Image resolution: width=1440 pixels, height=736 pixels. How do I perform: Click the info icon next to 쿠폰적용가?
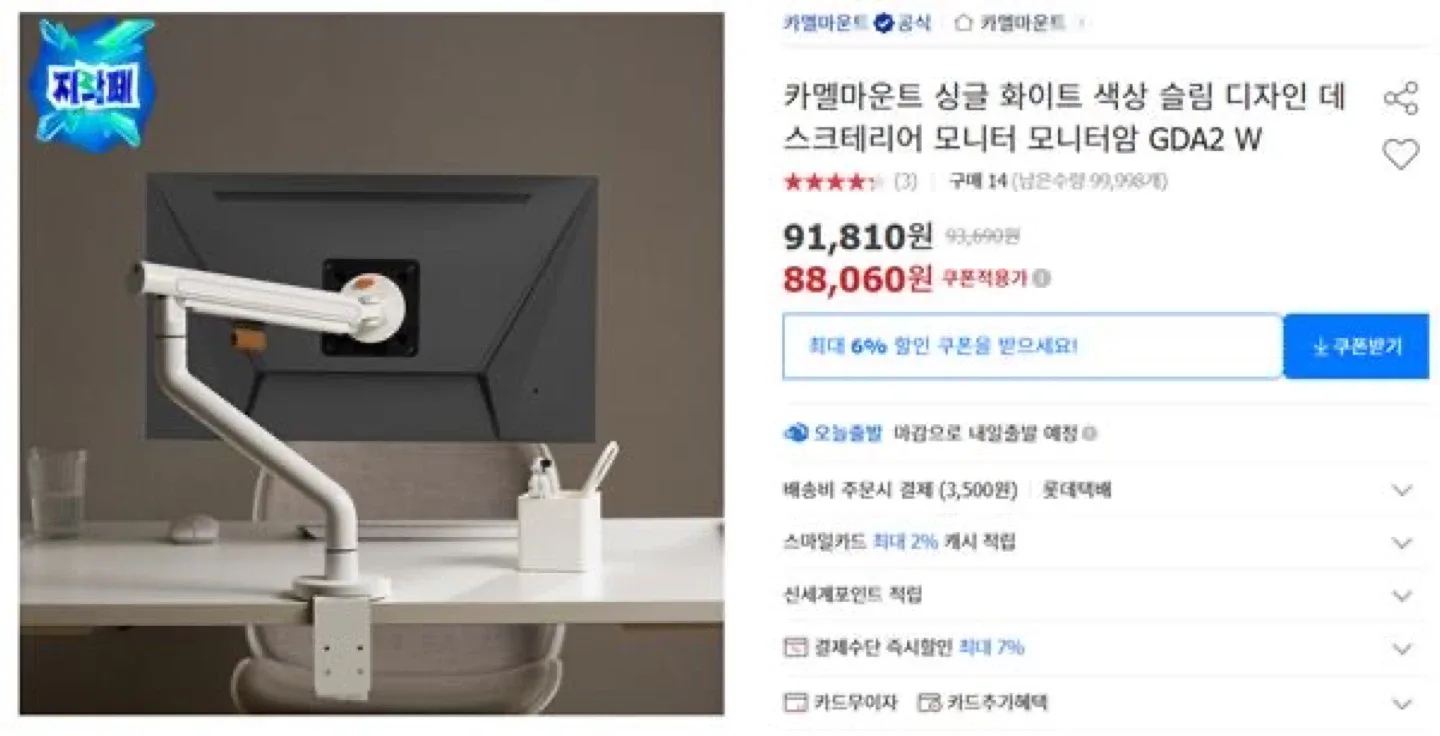1041,279
